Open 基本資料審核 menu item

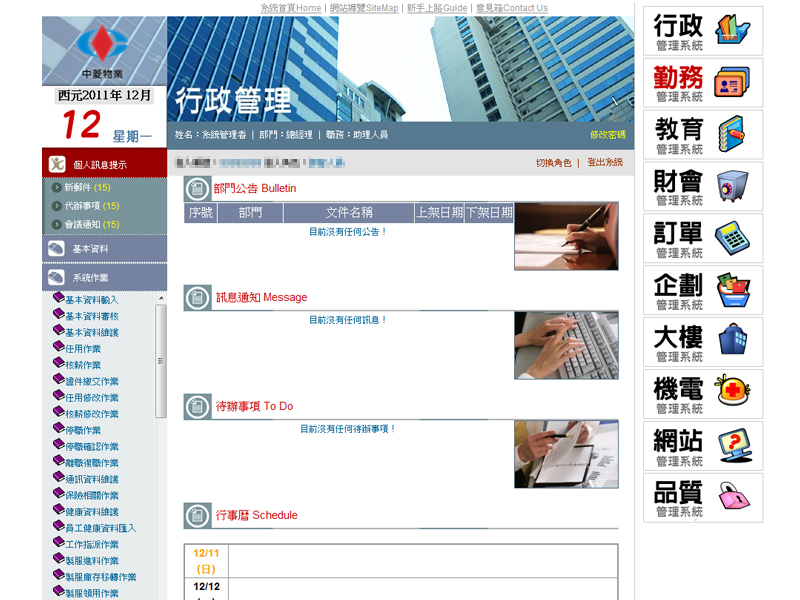pyautogui.click(x=92, y=316)
